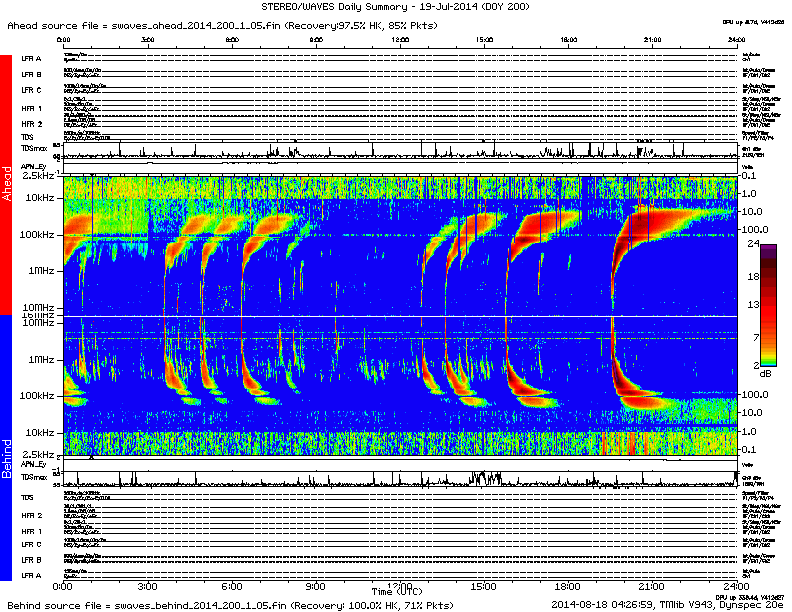Click the 3:00 tick on the bottom time axis
The height and width of the screenshot is (612, 792).
coord(147,587)
